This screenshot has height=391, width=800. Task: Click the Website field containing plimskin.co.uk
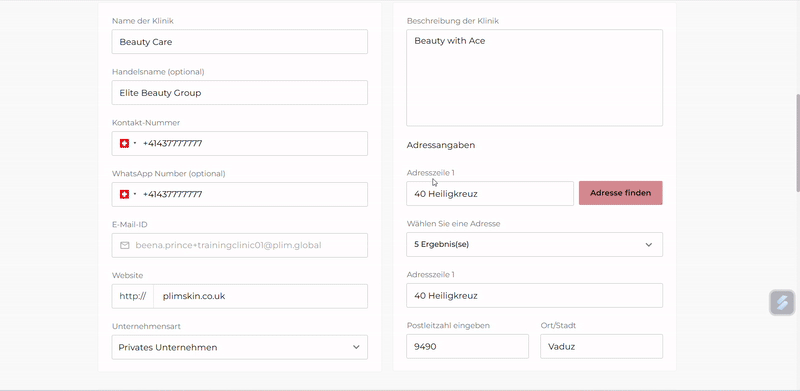(x=260, y=296)
